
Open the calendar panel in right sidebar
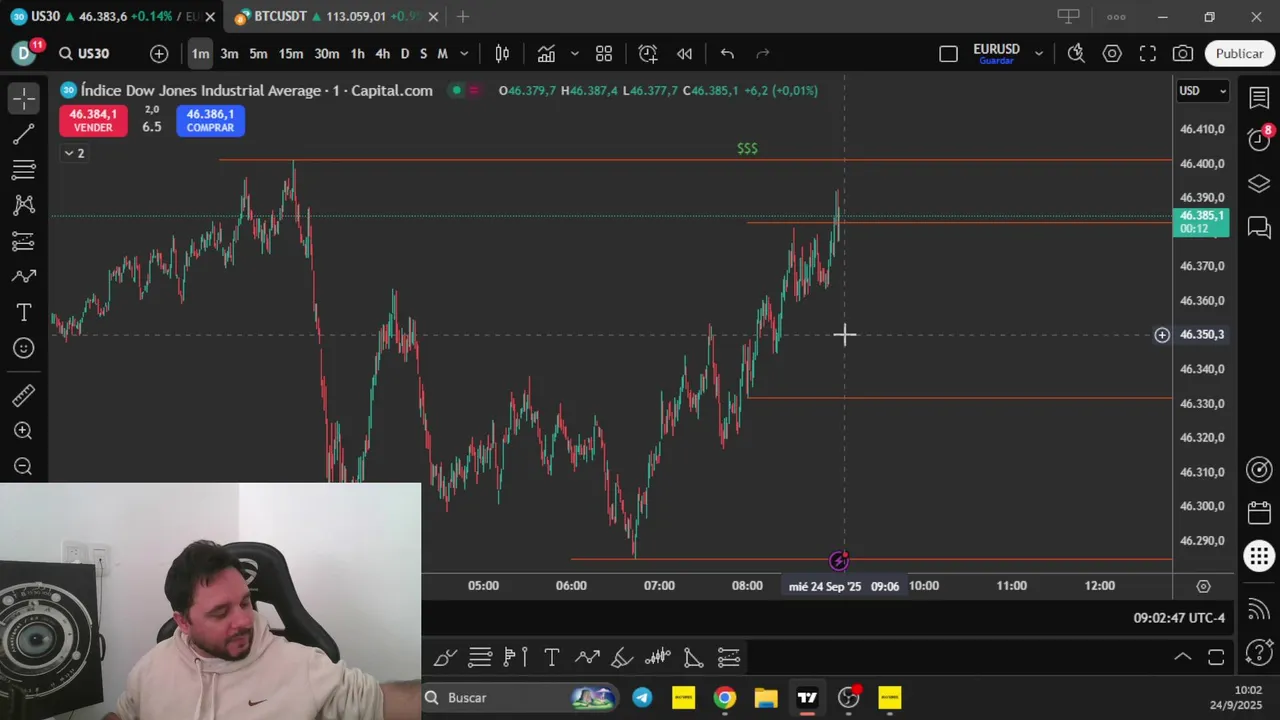1259,513
